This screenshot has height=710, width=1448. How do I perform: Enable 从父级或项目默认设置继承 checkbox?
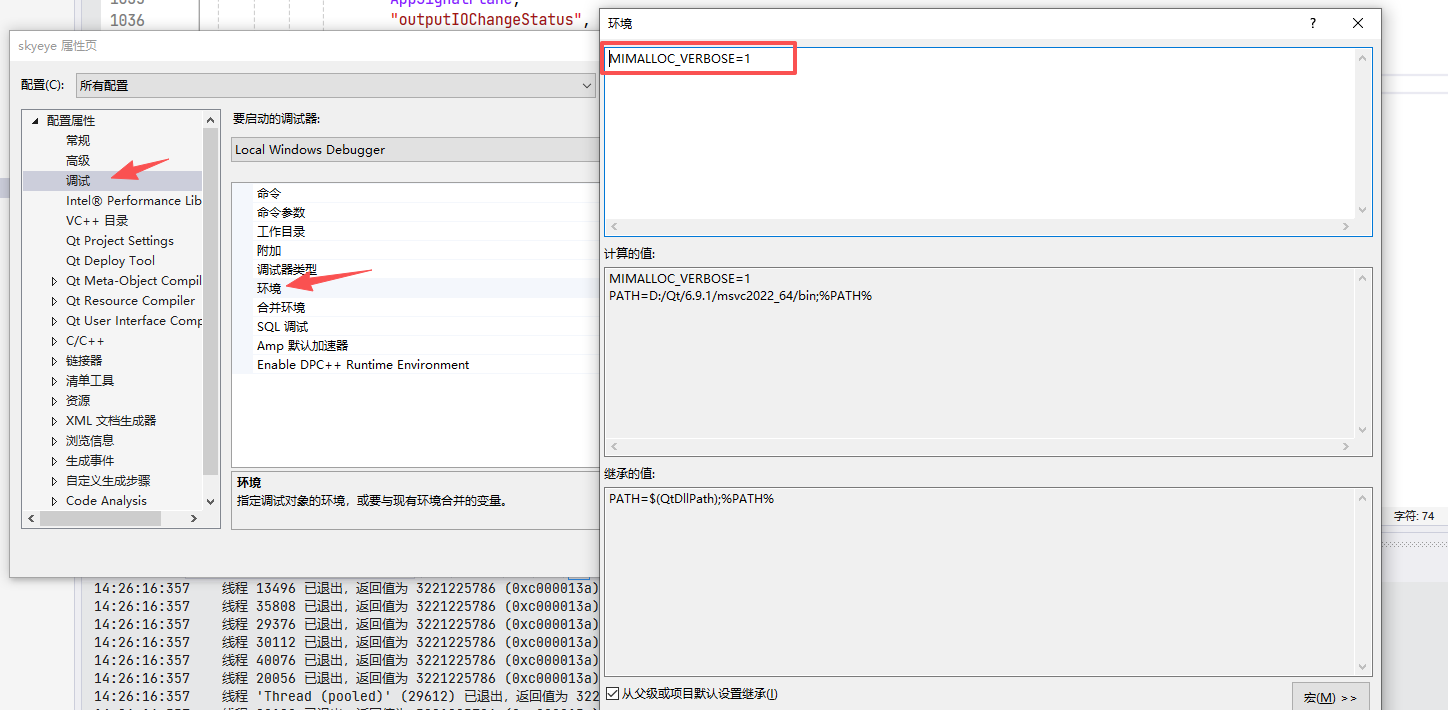click(x=612, y=693)
